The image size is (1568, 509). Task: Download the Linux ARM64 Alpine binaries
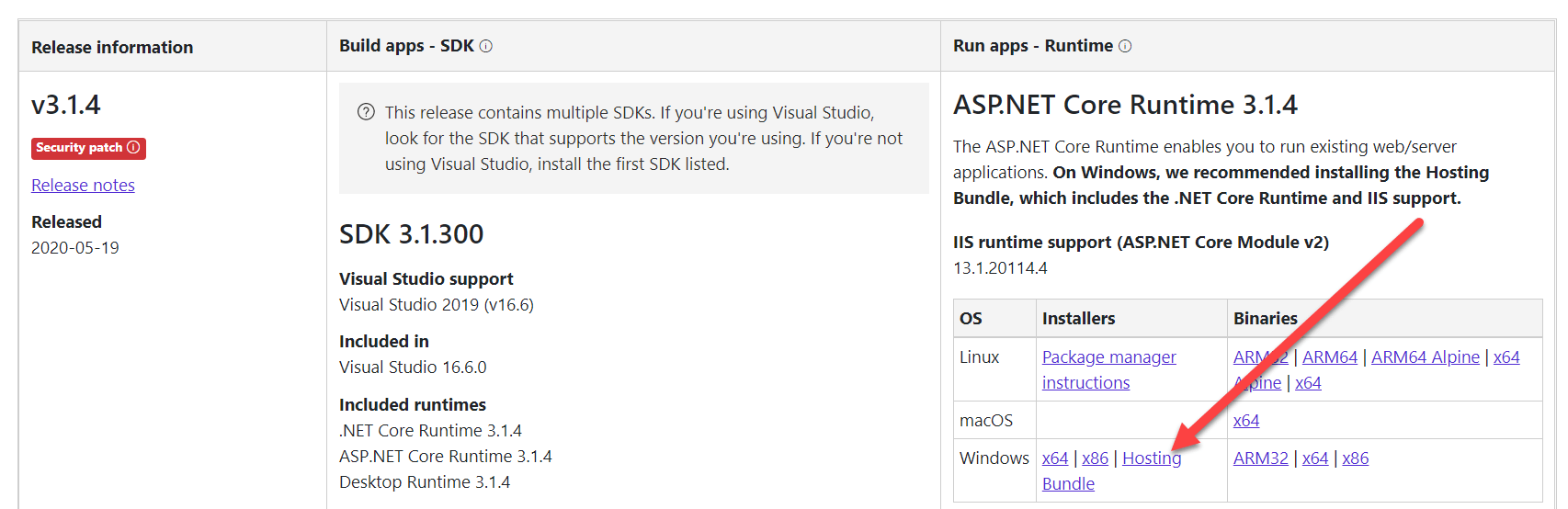pyautogui.click(x=1425, y=357)
